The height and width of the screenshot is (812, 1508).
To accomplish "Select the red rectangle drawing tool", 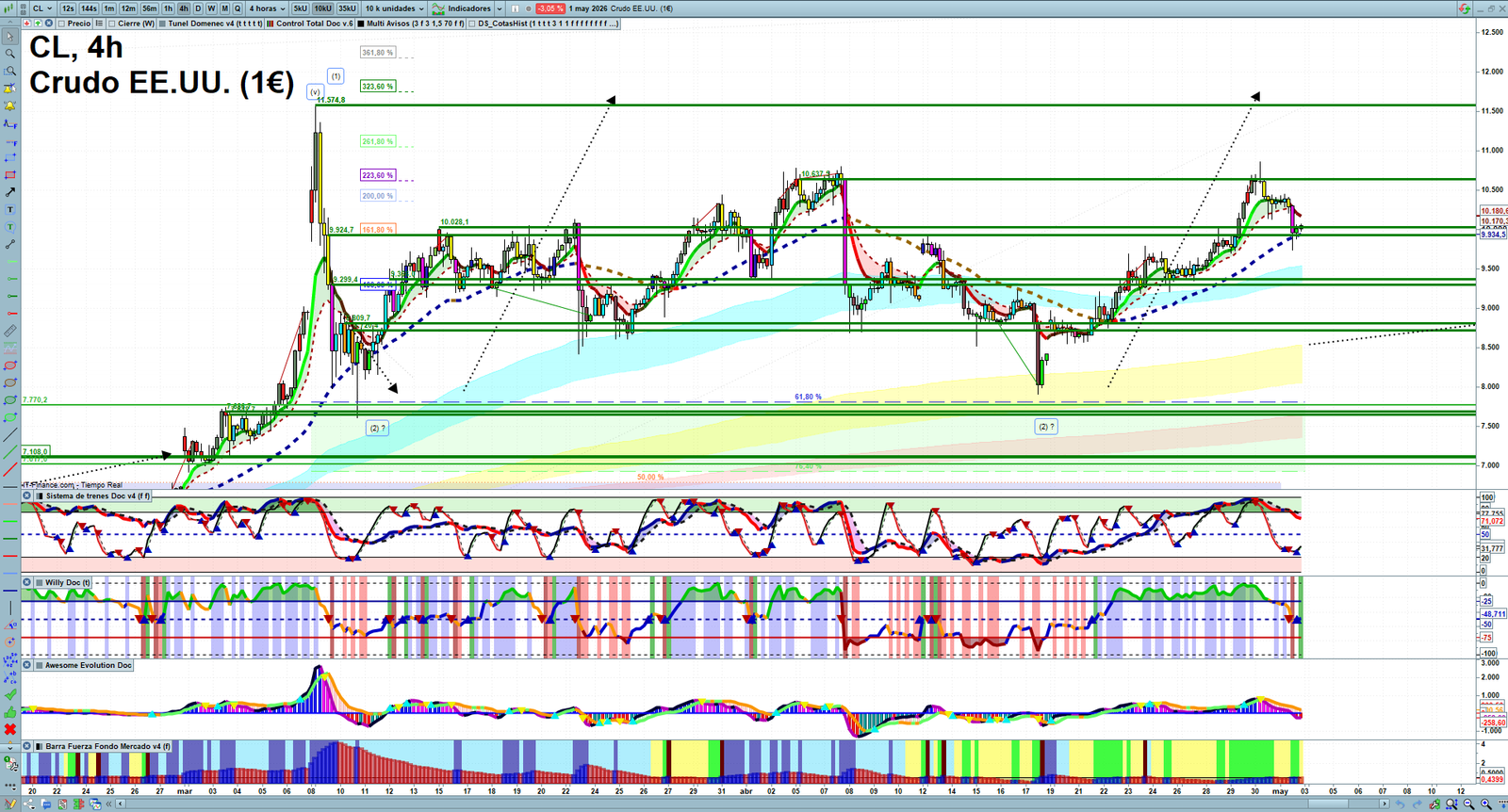I will point(10,174).
